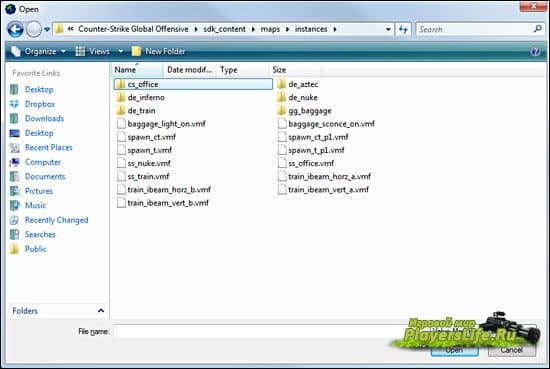Sort by the Name column header
The height and width of the screenshot is (369, 550).
pos(137,70)
